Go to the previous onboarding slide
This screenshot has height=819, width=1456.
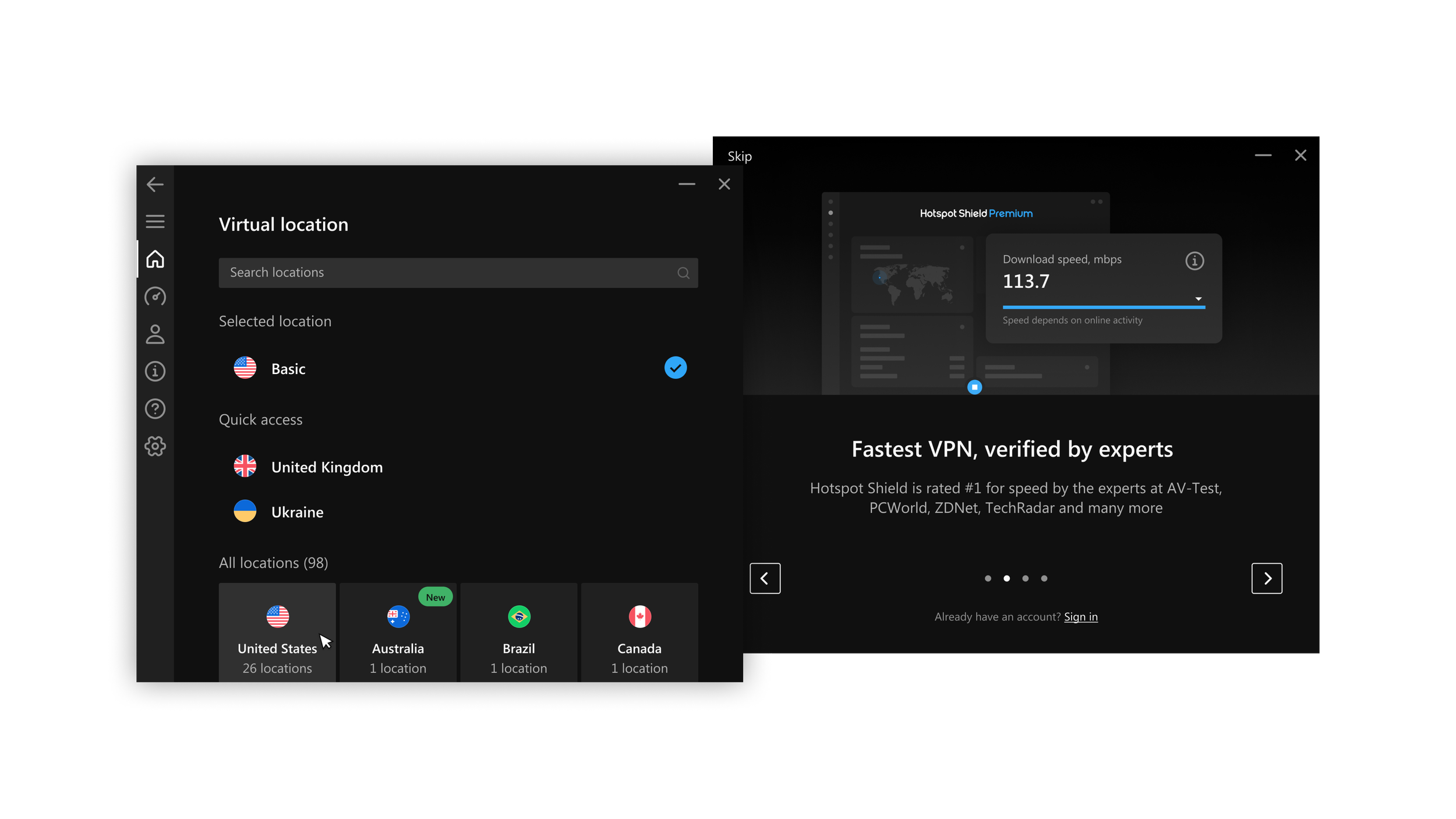[765, 578]
